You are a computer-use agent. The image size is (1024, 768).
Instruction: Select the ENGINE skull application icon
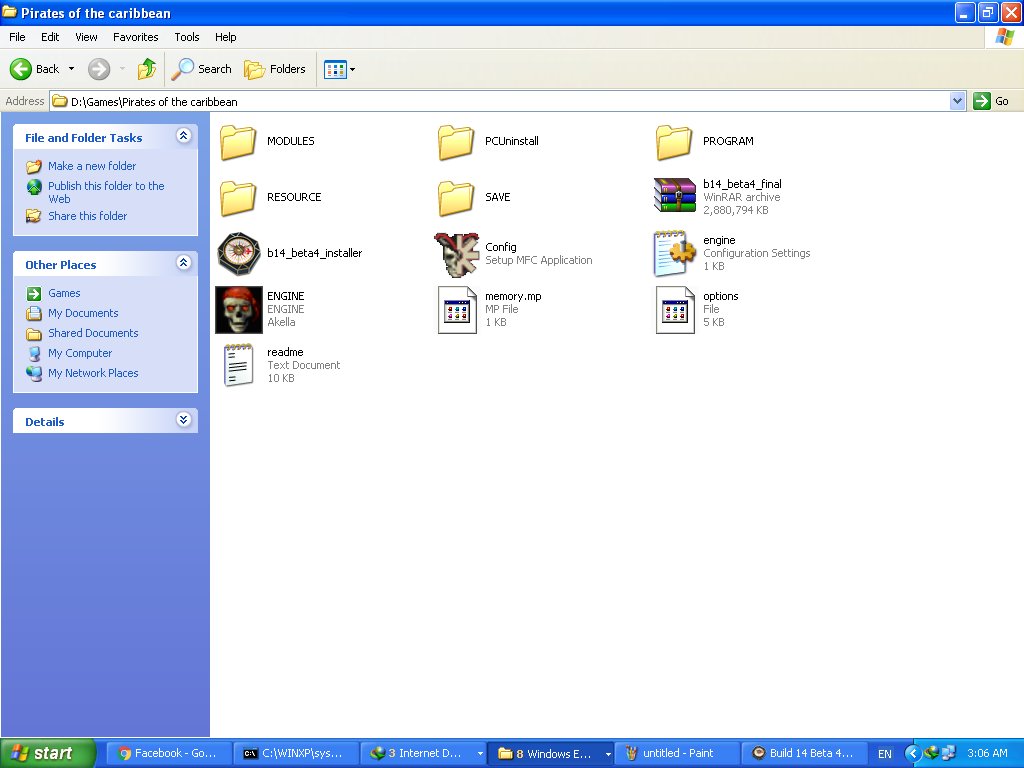point(239,310)
